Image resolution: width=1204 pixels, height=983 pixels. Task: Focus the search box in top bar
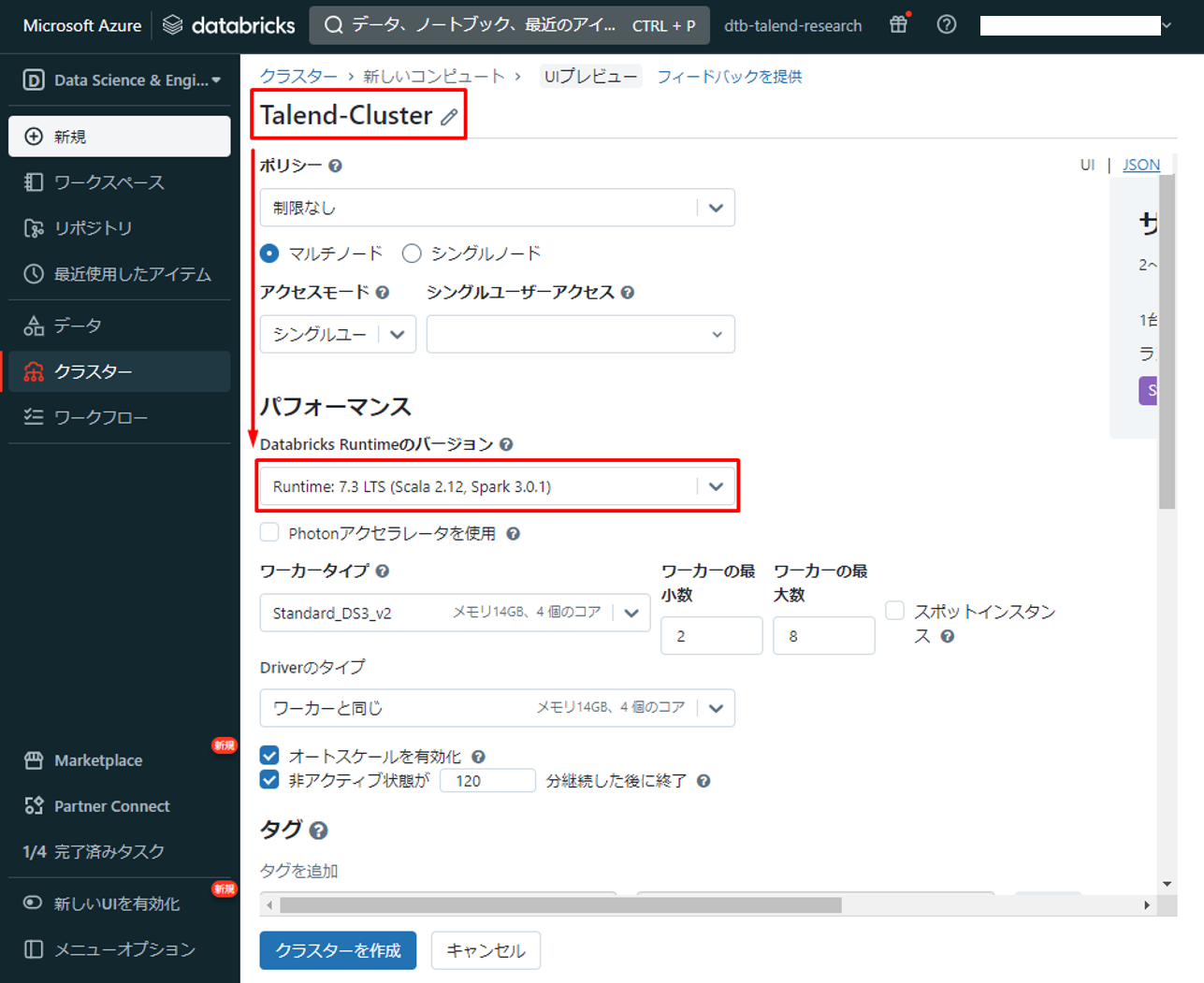pos(510,25)
